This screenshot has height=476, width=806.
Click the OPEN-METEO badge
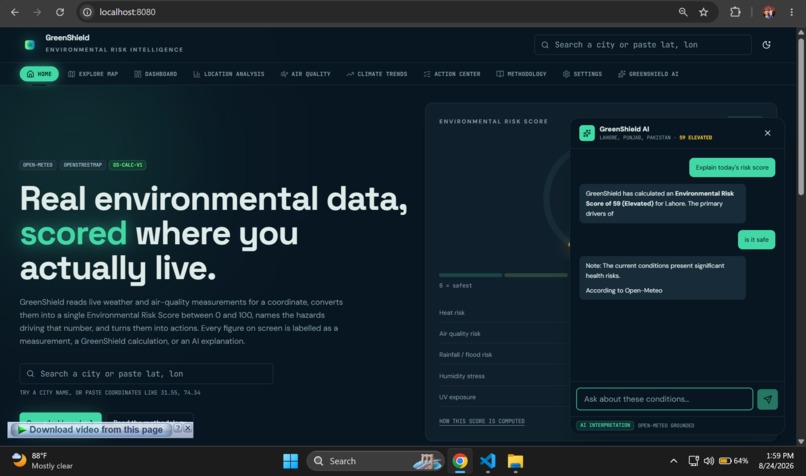38,165
